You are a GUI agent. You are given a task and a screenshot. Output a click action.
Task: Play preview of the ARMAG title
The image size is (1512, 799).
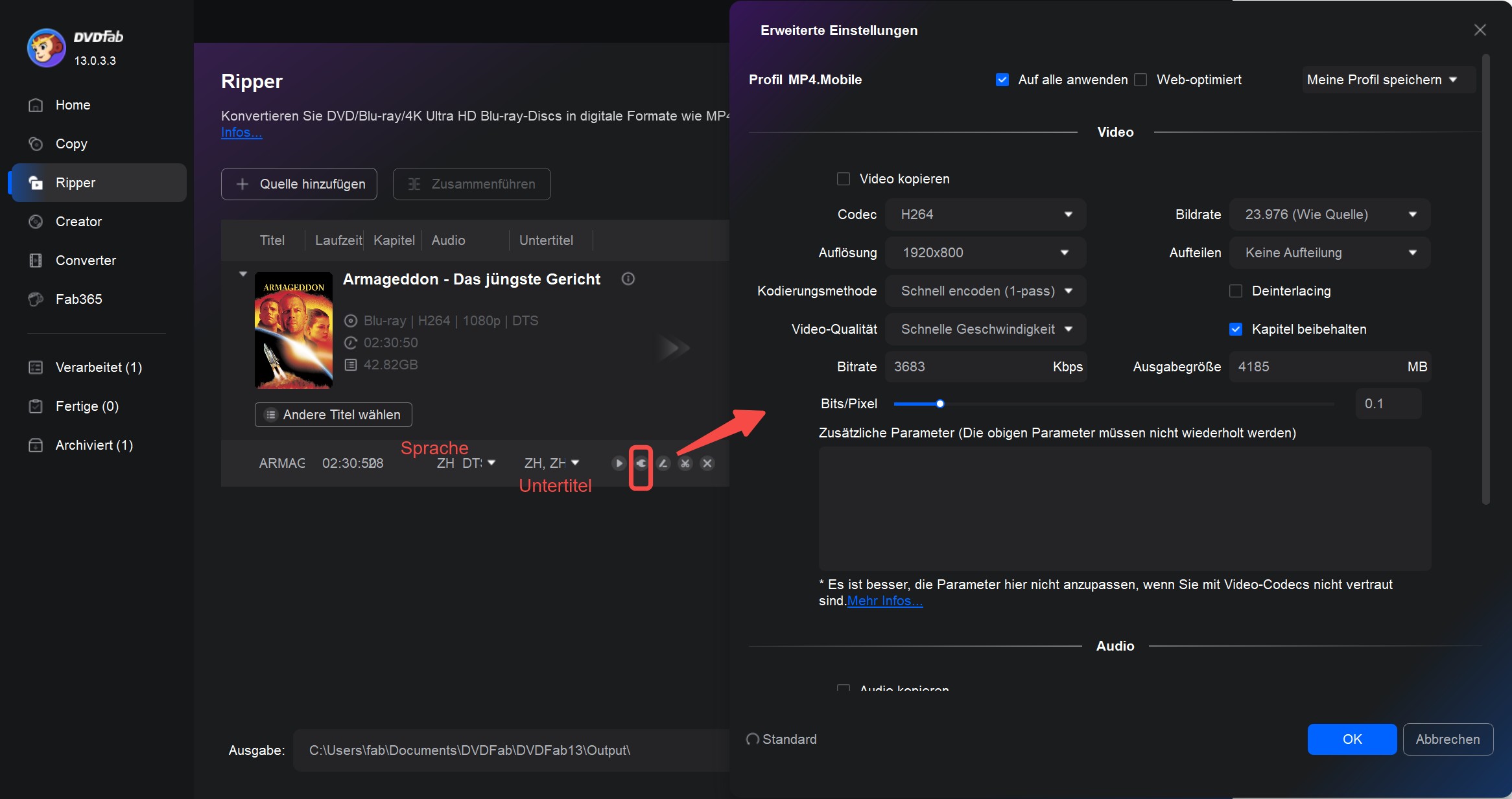619,463
